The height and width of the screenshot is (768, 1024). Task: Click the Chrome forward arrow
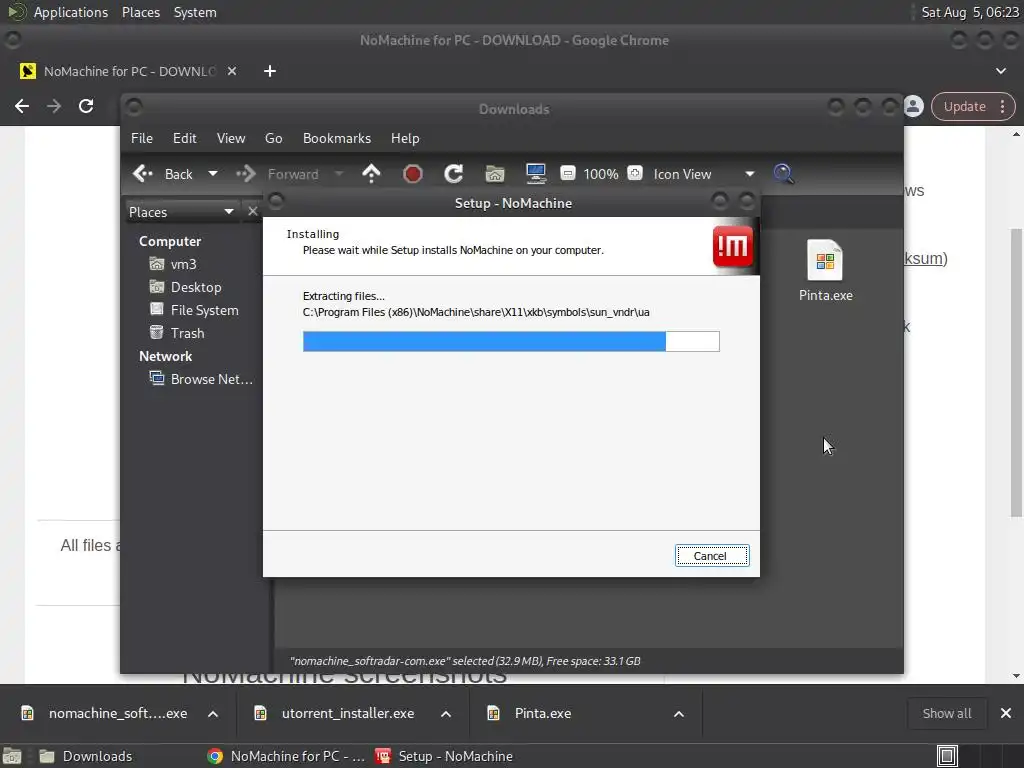54,106
